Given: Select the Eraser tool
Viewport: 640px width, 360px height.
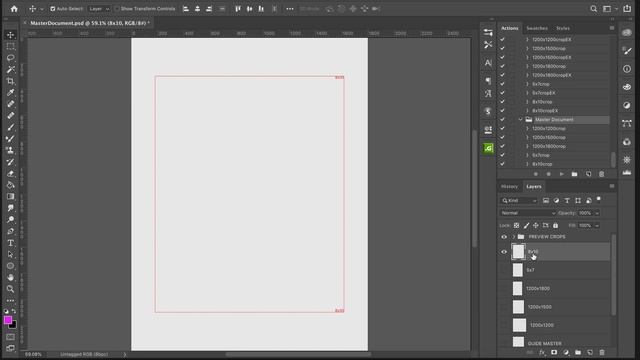Looking at the screenshot, I should [11, 173].
